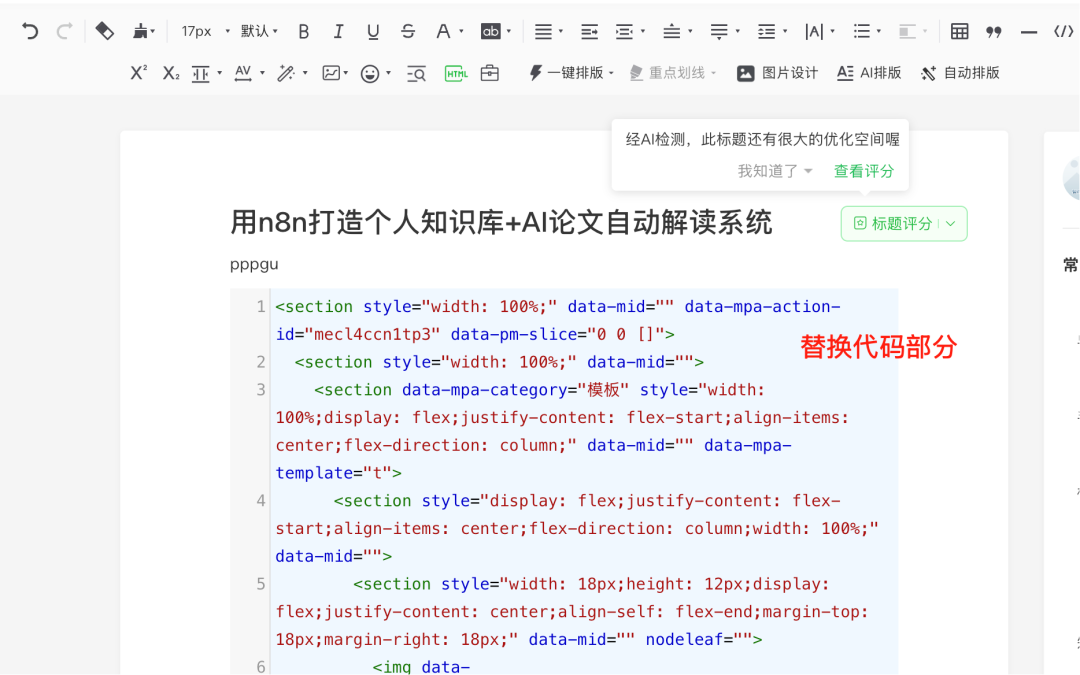Click the spacing before paragraph icon

point(672,32)
